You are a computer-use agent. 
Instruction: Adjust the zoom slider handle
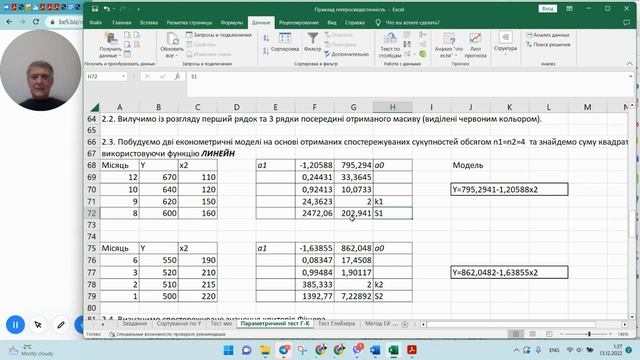point(589,334)
